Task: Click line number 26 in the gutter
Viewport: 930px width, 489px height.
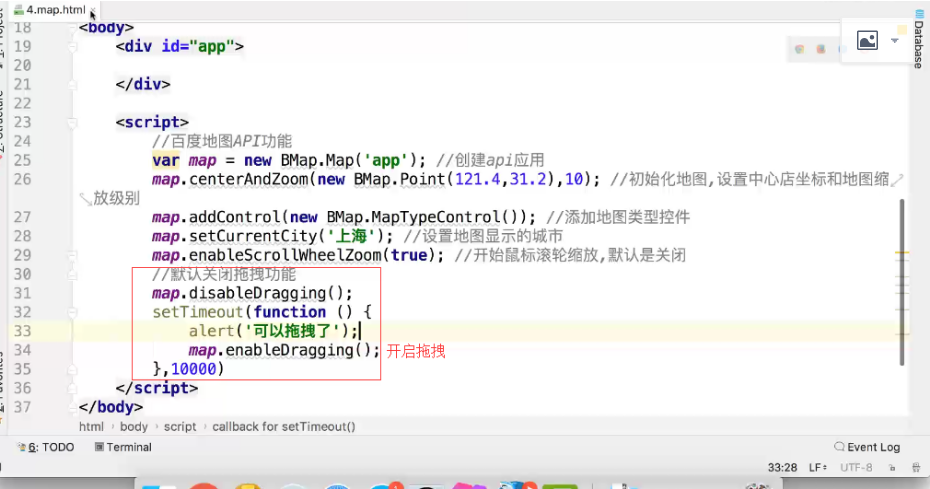Action: coord(23,179)
